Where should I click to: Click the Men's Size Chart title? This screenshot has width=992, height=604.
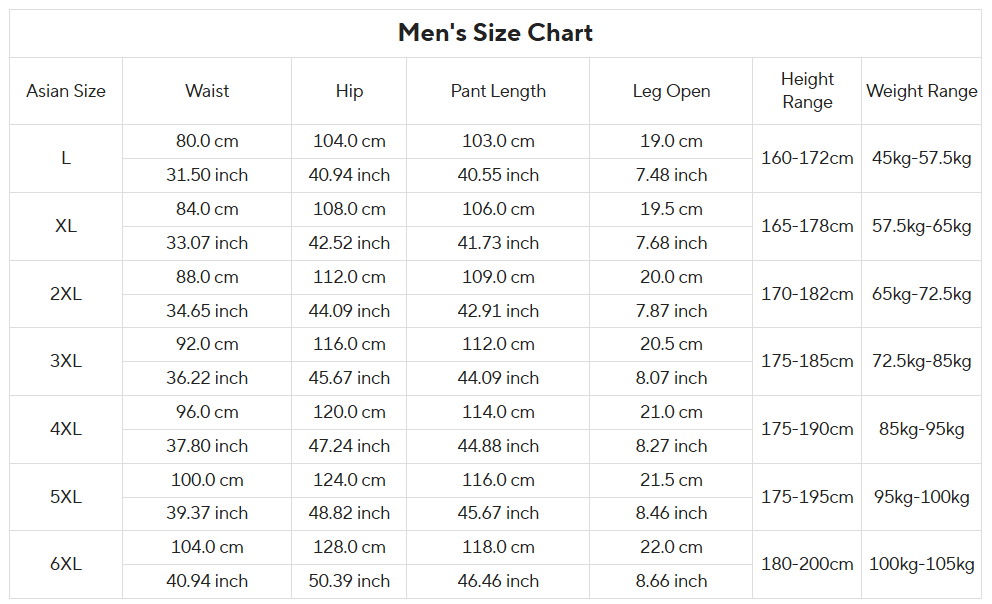coord(495,33)
